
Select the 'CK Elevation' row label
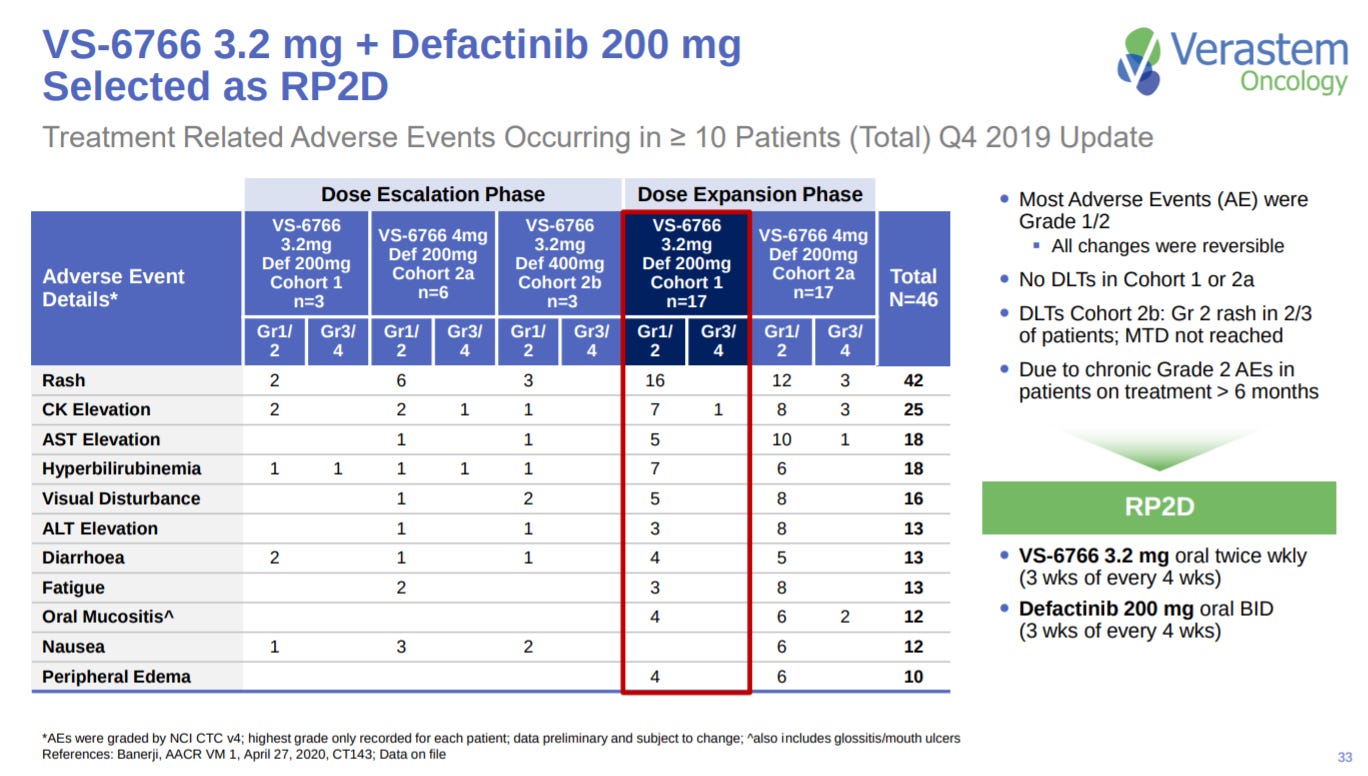[96, 410]
